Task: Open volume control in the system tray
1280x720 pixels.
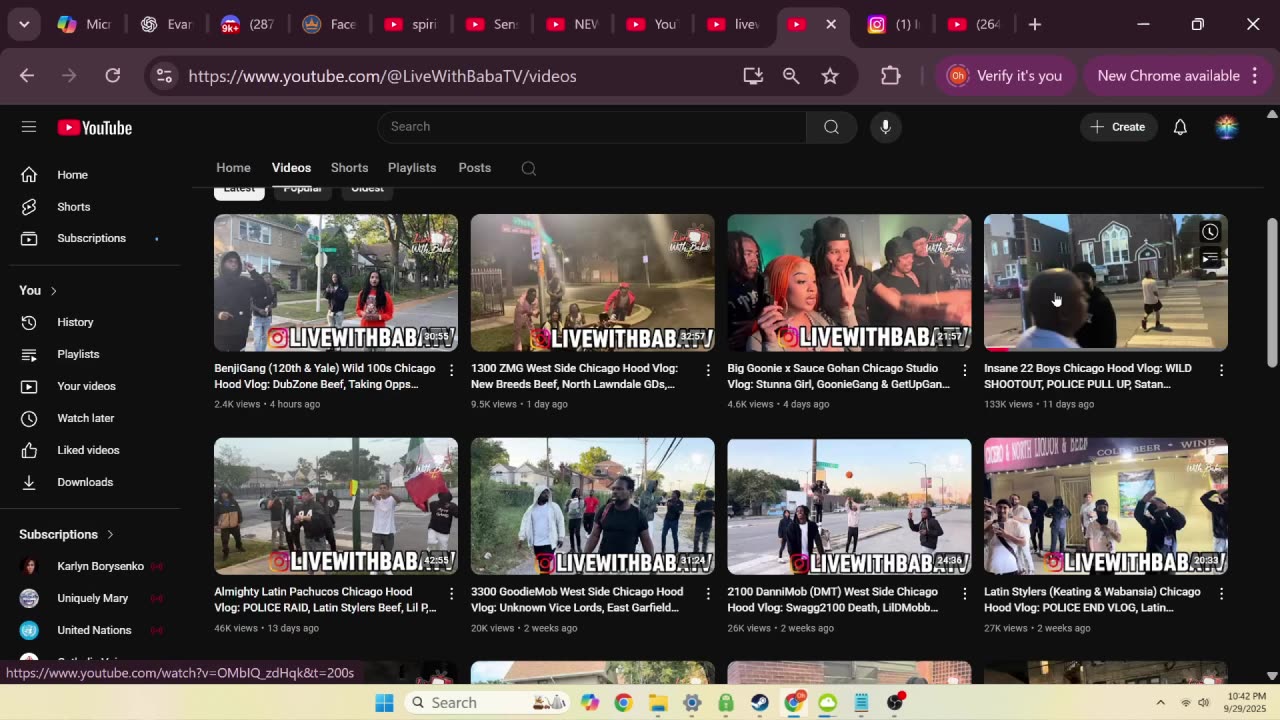Action: (x=1203, y=703)
